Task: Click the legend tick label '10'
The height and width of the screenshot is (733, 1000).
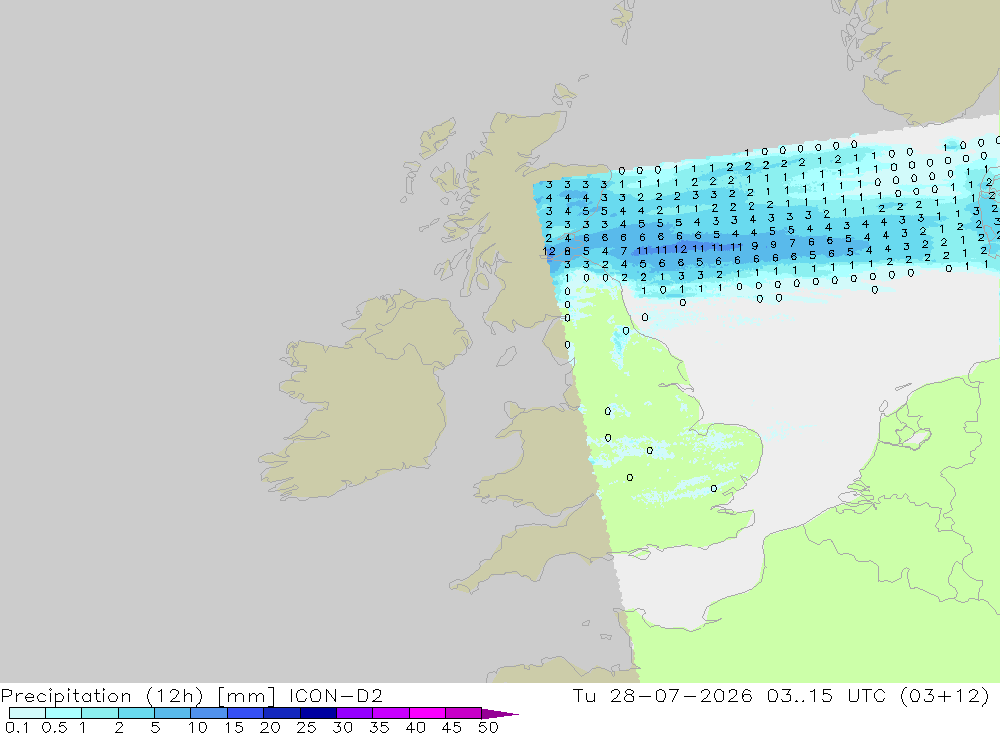Action: click(197, 727)
